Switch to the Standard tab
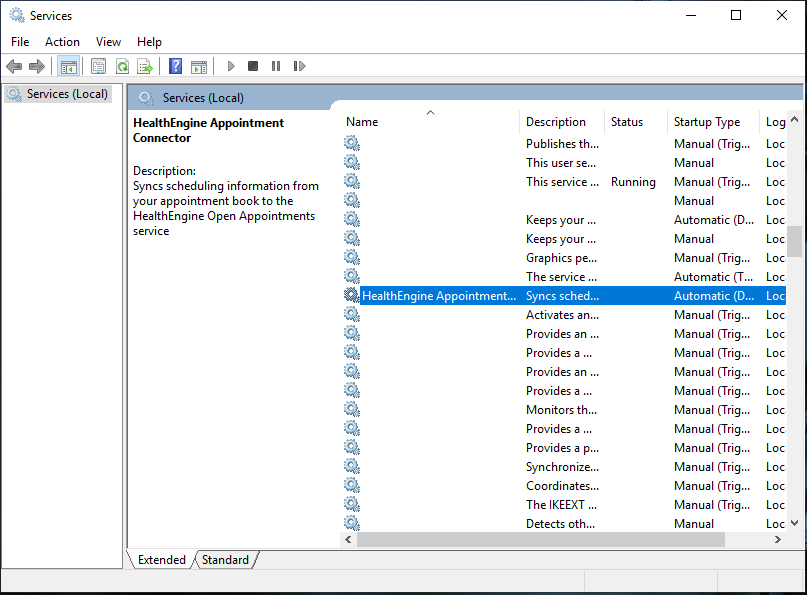807x595 pixels. 225,560
